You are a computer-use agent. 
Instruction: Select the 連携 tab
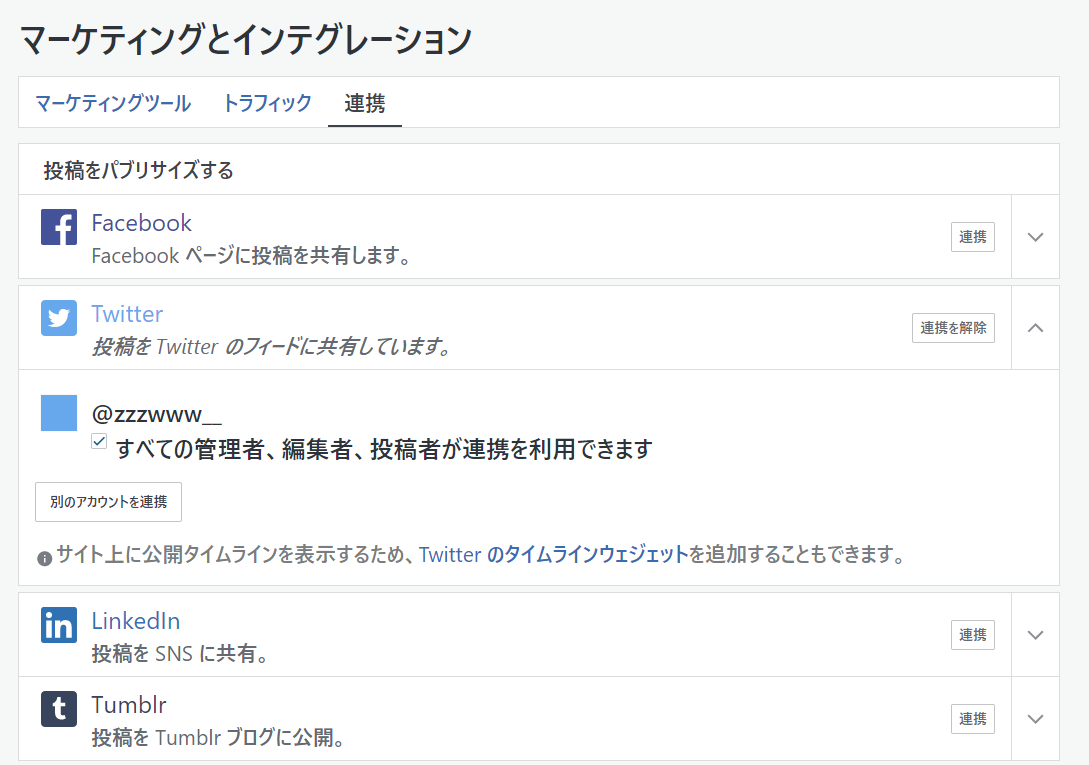tap(365, 104)
